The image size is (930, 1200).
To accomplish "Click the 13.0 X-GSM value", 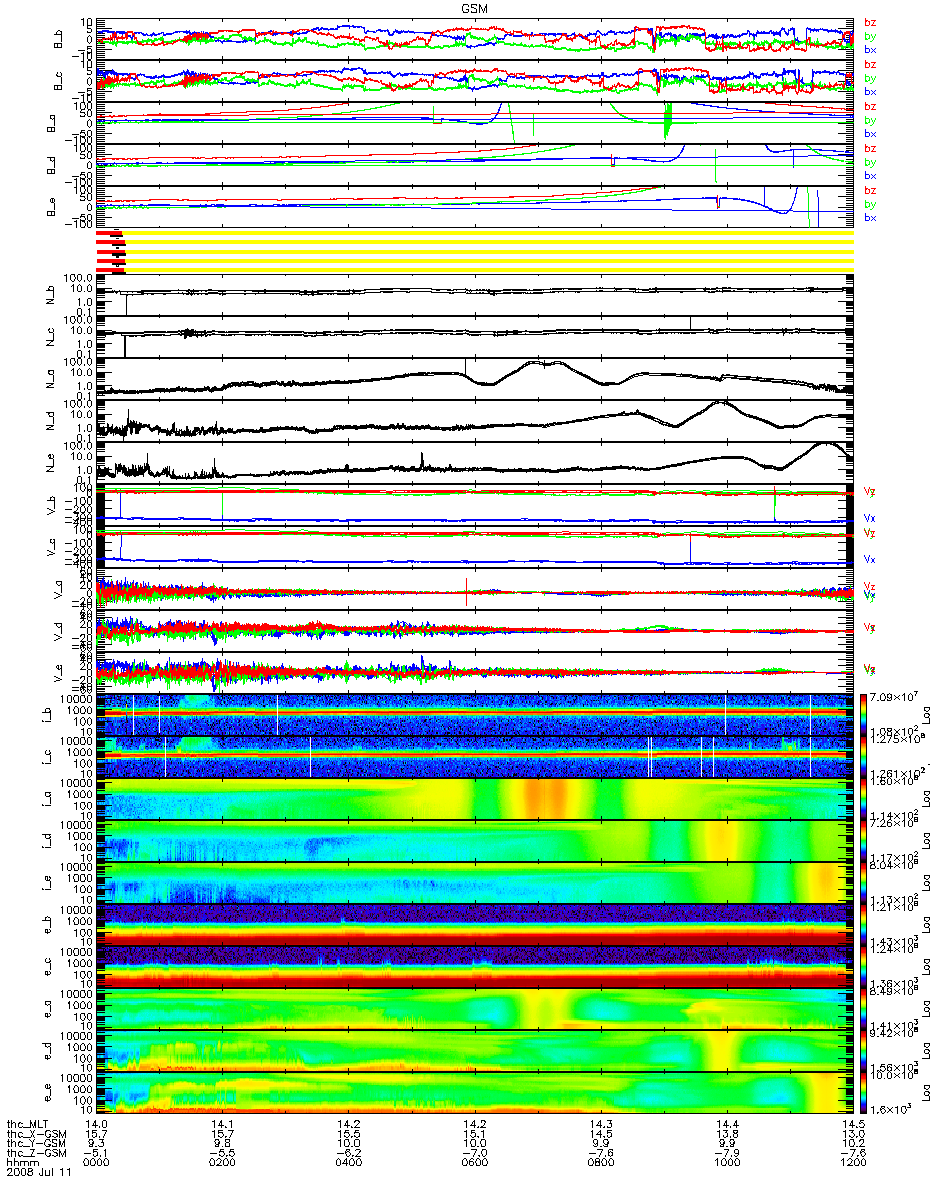I will pos(852,1133).
